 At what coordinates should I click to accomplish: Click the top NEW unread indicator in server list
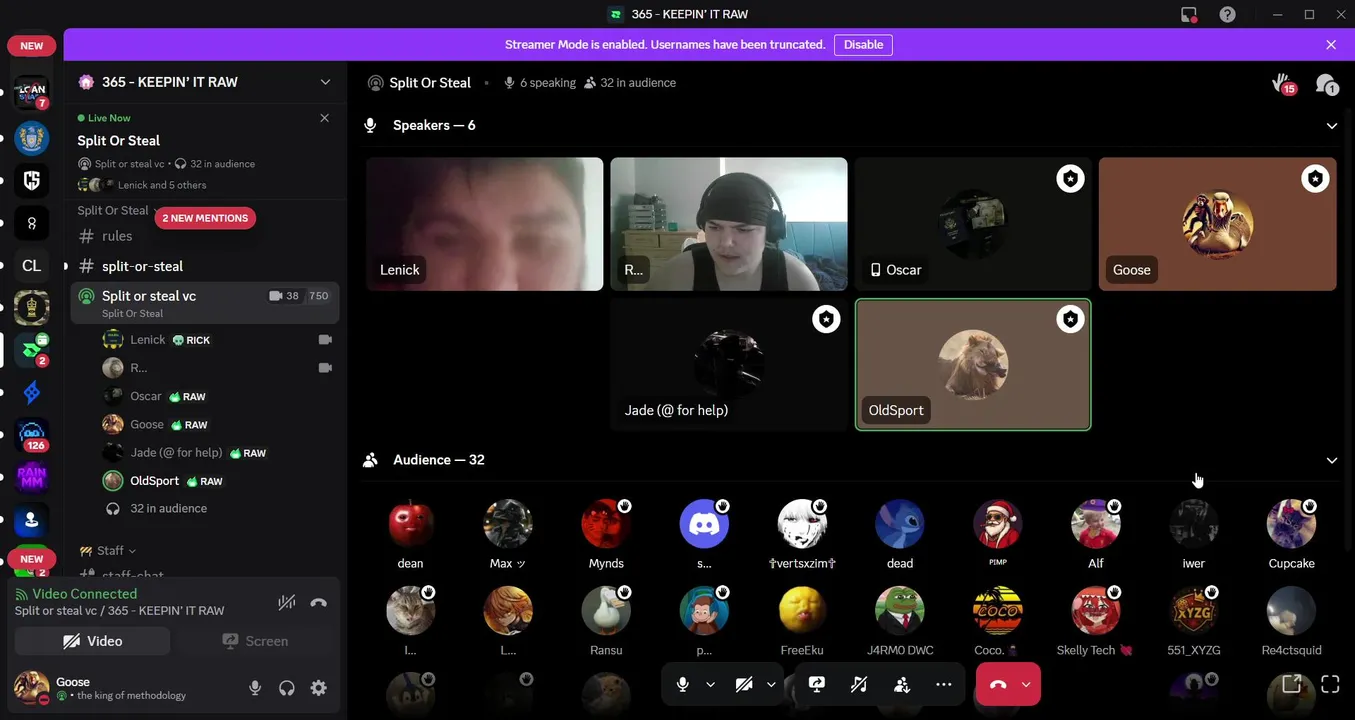(32, 46)
